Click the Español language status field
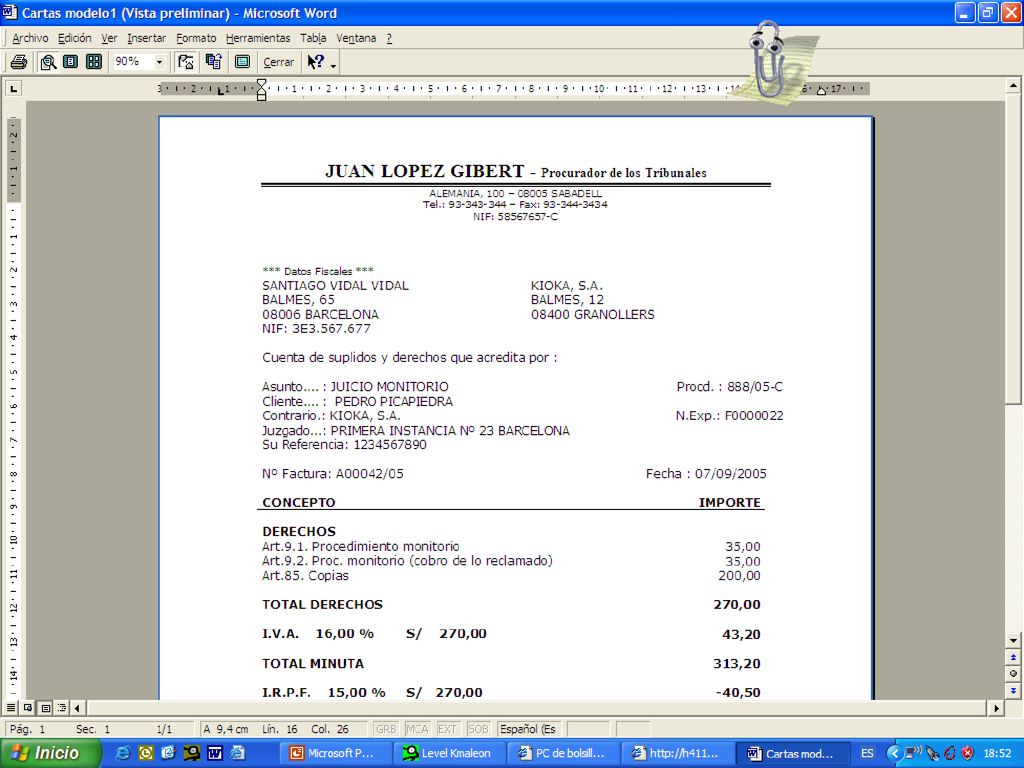Screen dimensions: 1024x768 tap(528, 729)
